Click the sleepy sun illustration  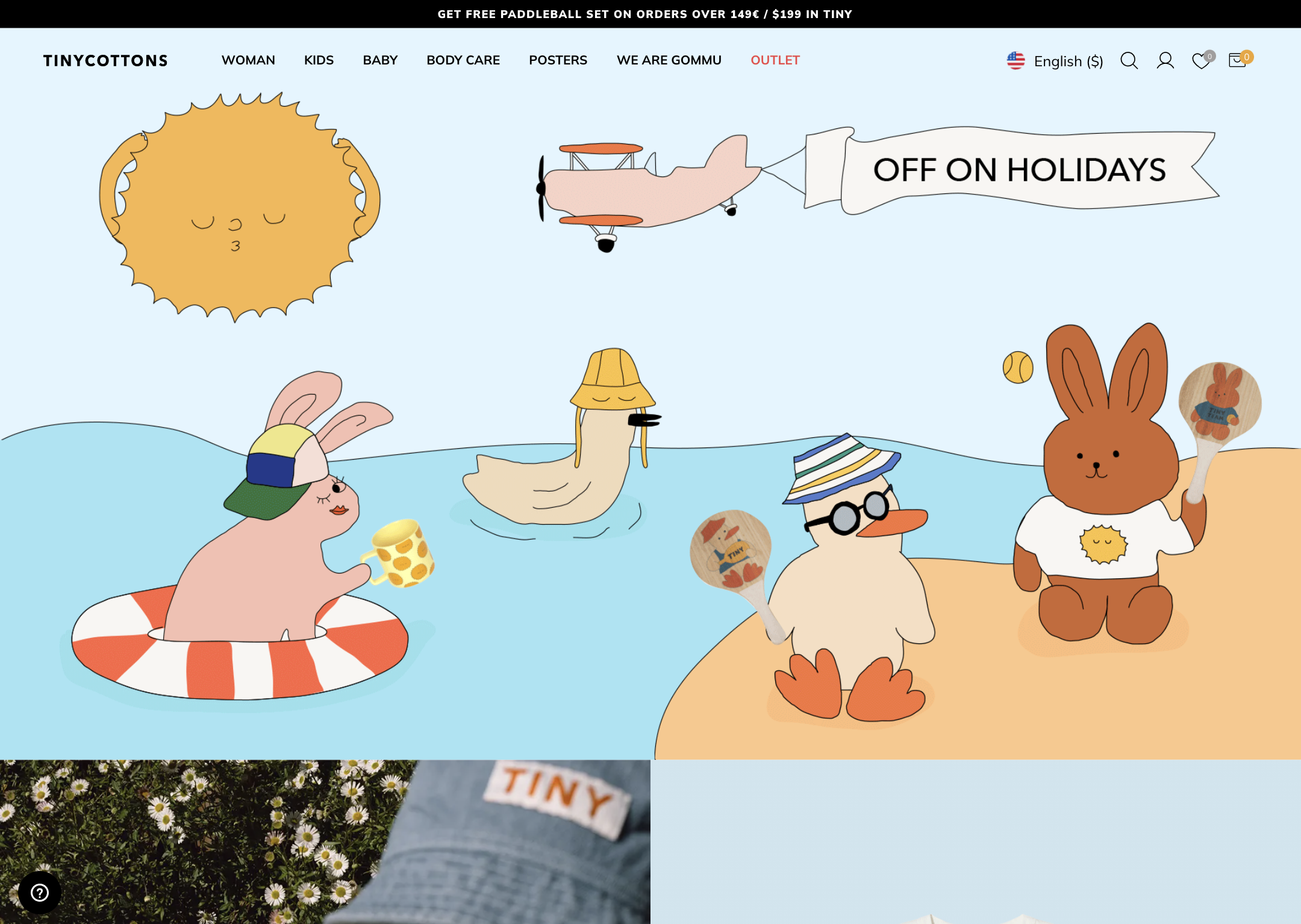(239, 208)
